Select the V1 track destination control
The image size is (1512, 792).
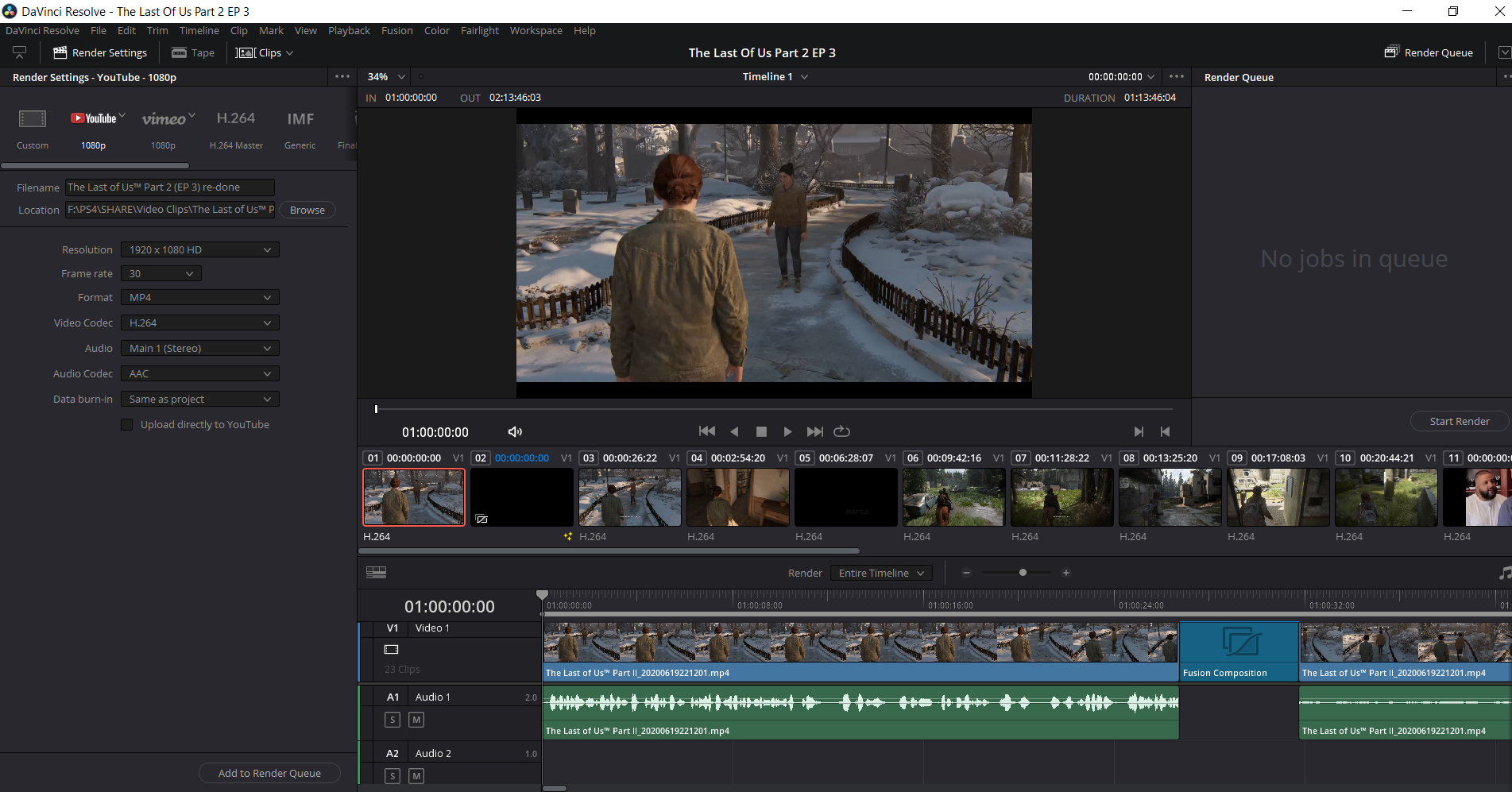point(393,628)
